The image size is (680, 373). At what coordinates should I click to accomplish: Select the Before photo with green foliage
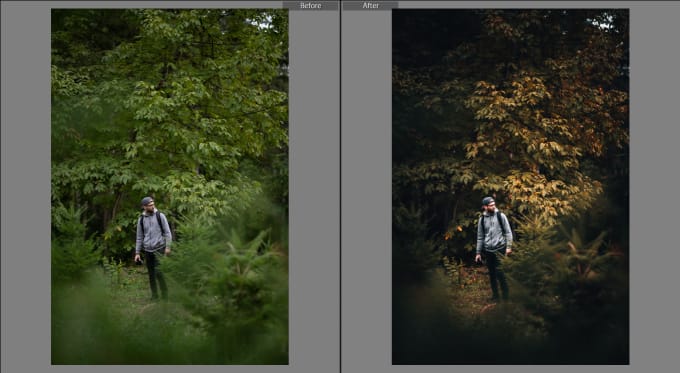pyautogui.click(x=170, y=186)
